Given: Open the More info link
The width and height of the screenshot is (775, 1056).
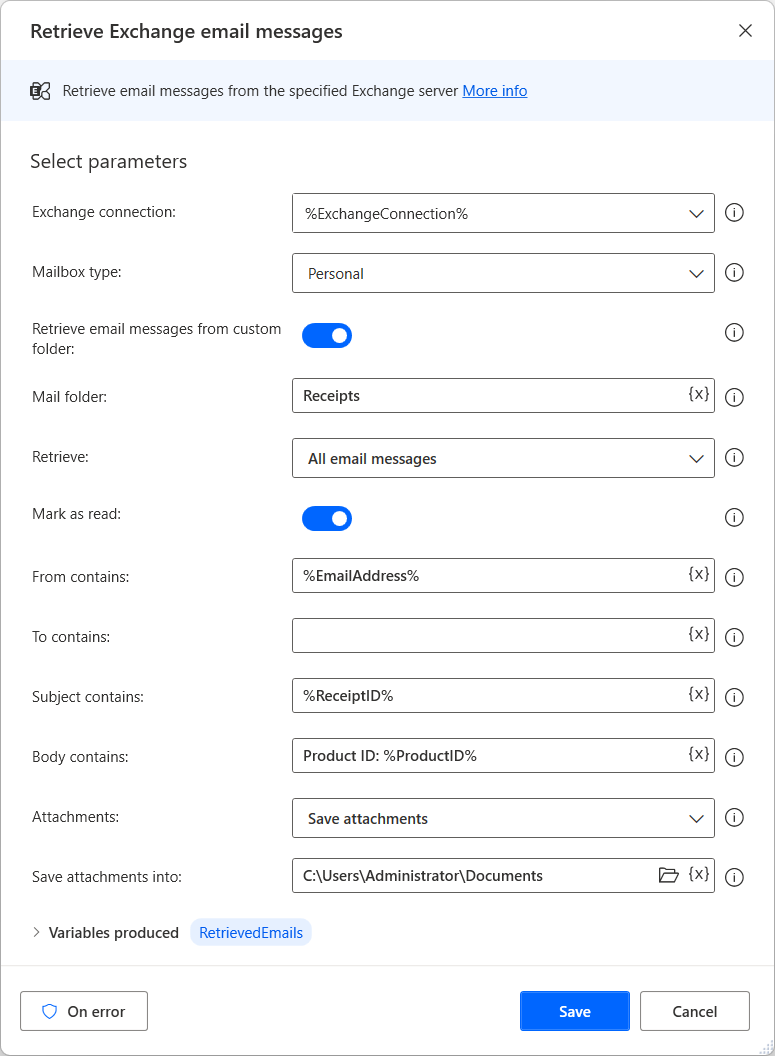Looking at the screenshot, I should (494, 90).
